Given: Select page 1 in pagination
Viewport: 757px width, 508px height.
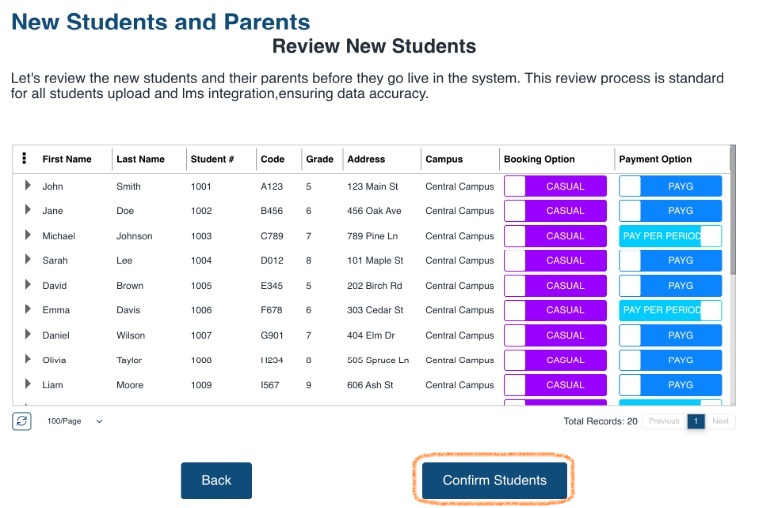Looking at the screenshot, I should tap(695, 421).
